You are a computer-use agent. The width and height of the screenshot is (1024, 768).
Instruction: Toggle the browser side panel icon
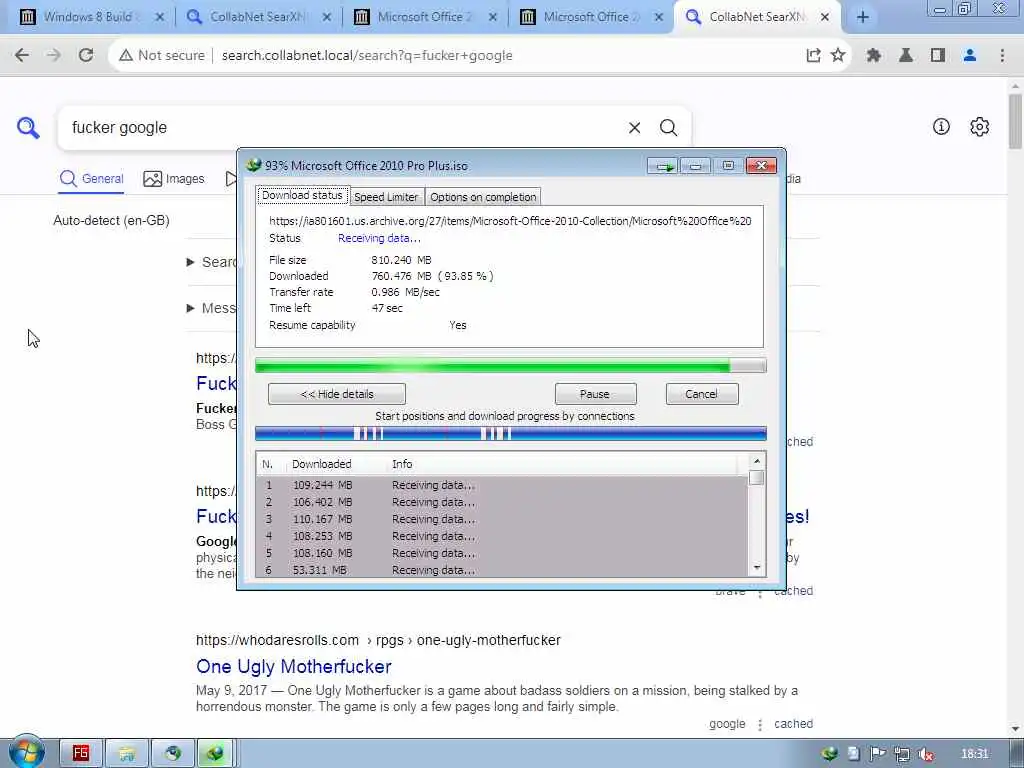point(938,56)
